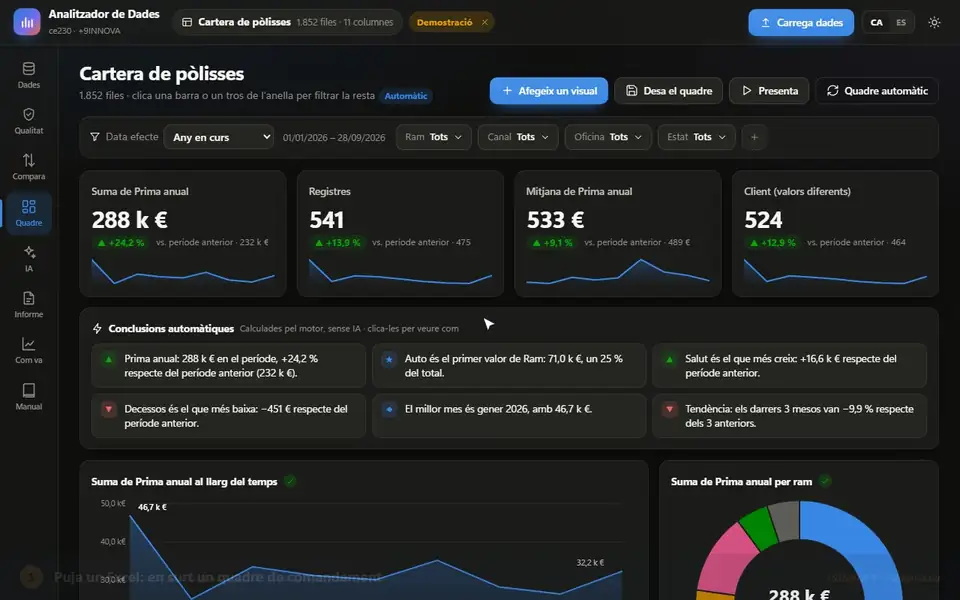The image size is (960, 600).
Task: Expand the Any en curs dropdown
Action: coord(219,137)
